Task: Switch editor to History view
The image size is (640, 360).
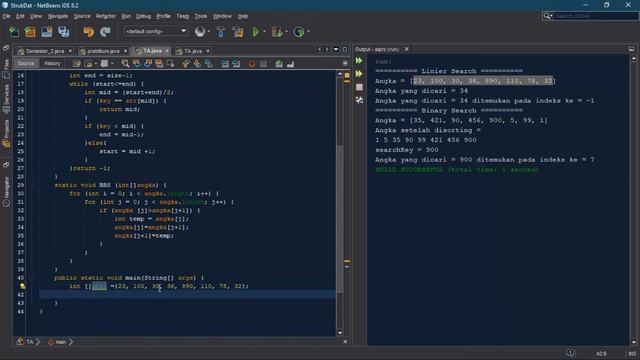Action: coord(52,63)
